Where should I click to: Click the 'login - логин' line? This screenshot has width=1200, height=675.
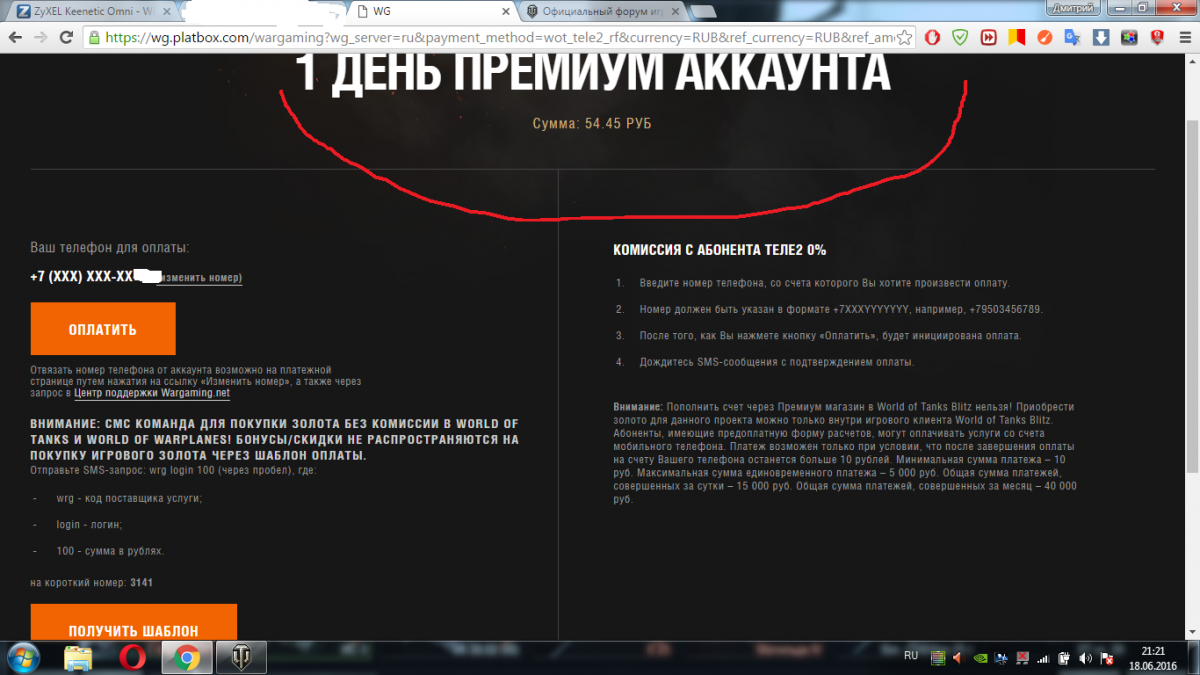90,524
